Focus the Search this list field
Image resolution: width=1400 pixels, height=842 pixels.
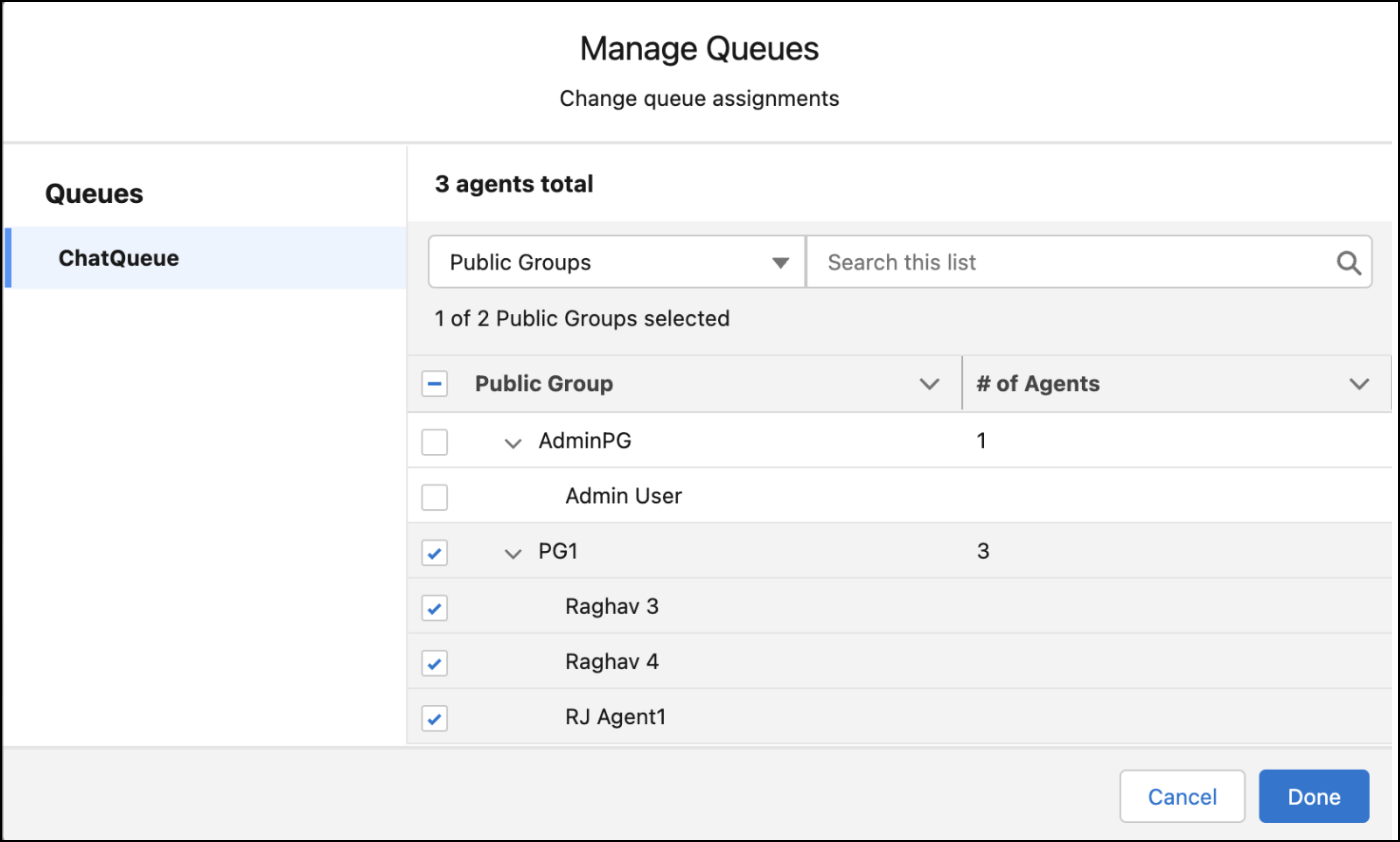1070,263
